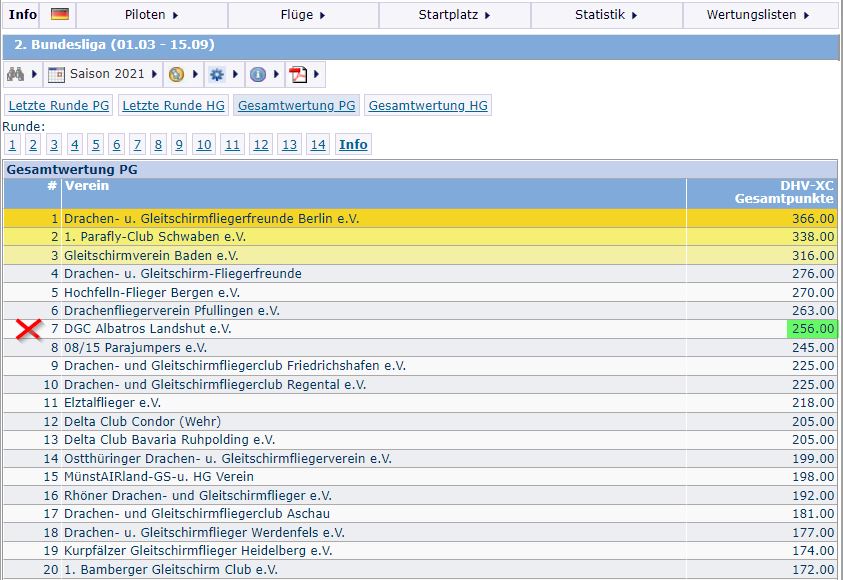Viewport: 843px width, 580px height.
Task: Click the PDF export icon
Action: [298, 74]
